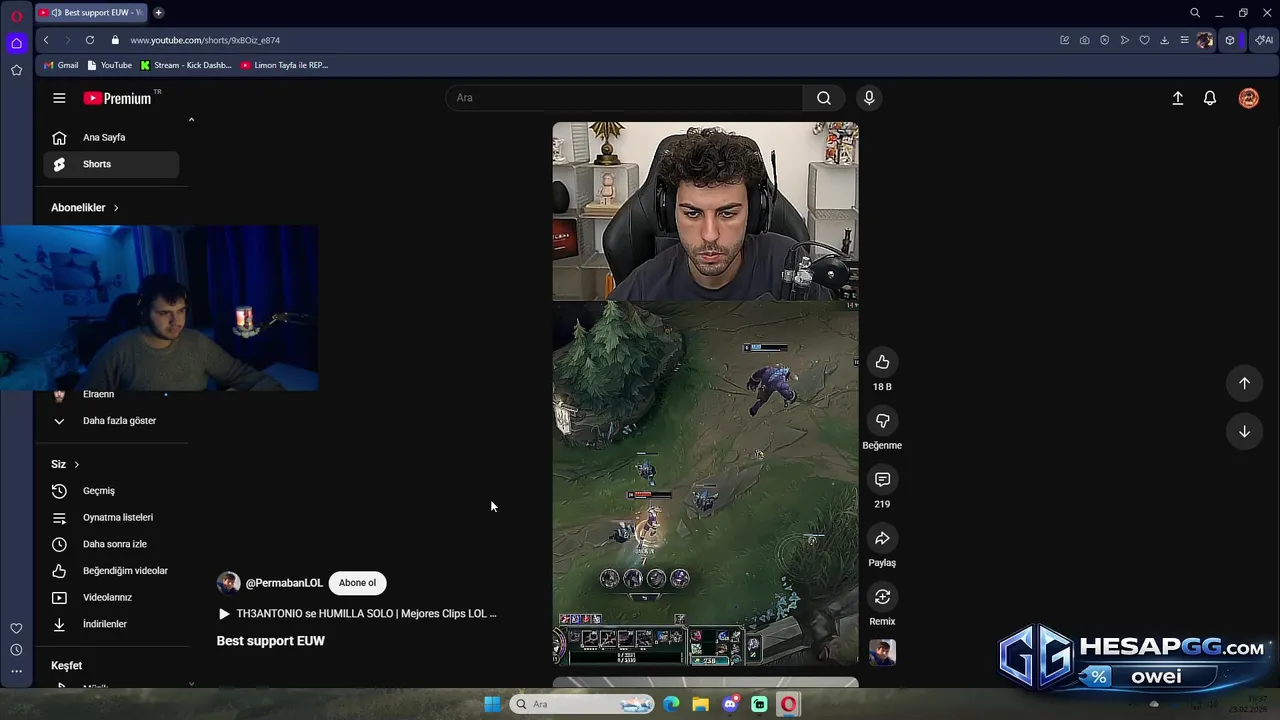Open the comments with 219 count
1280x720 pixels.
pyautogui.click(x=882, y=480)
